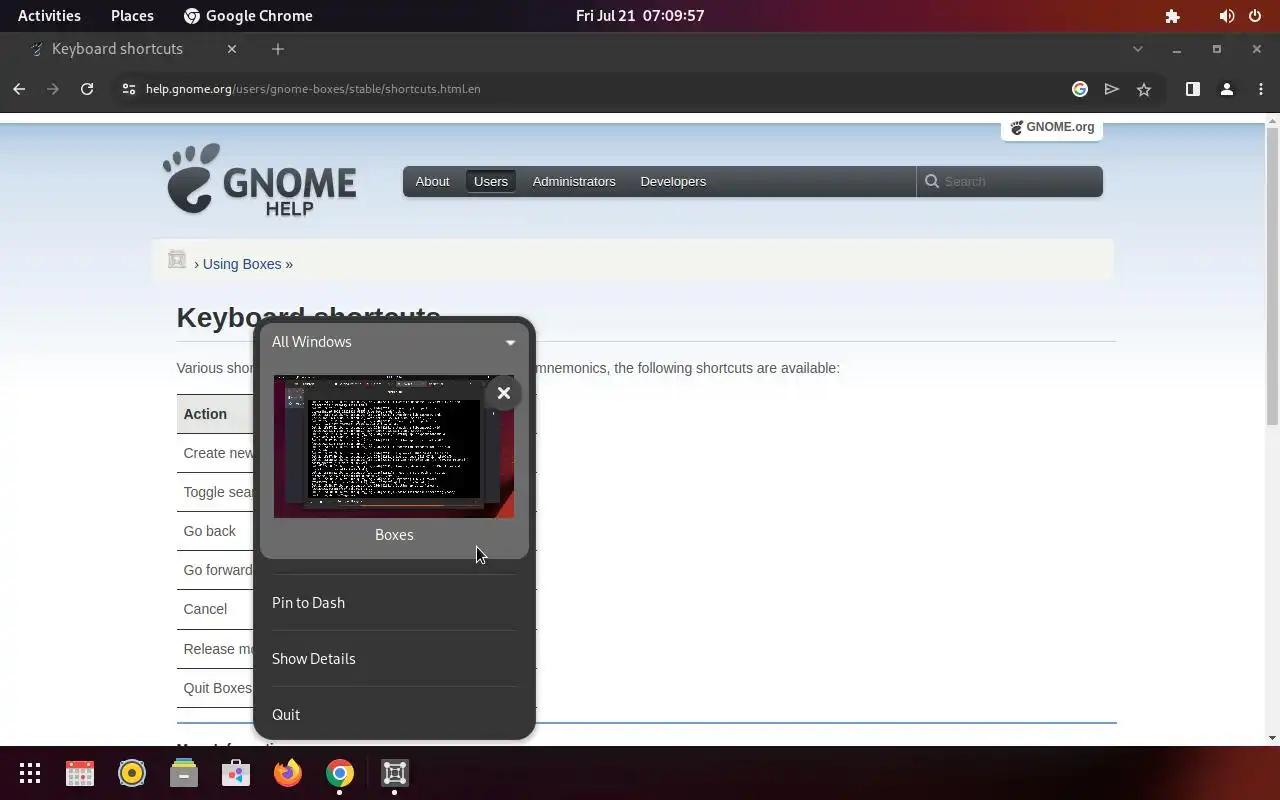The height and width of the screenshot is (800, 1280).
Task: View site information icon in the address bar
Action: [128, 89]
